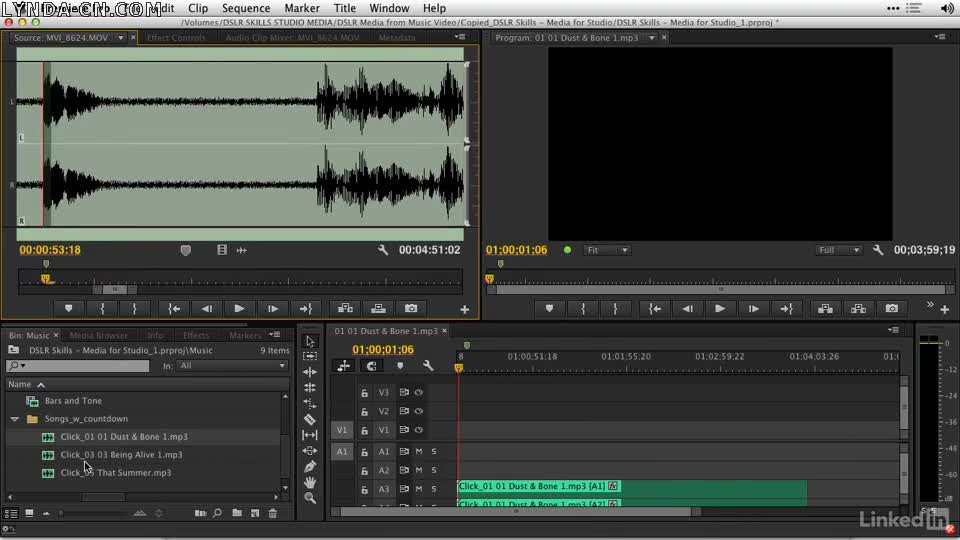Image resolution: width=960 pixels, height=540 pixels.
Task: Open the Marker menu
Action: (x=302, y=8)
